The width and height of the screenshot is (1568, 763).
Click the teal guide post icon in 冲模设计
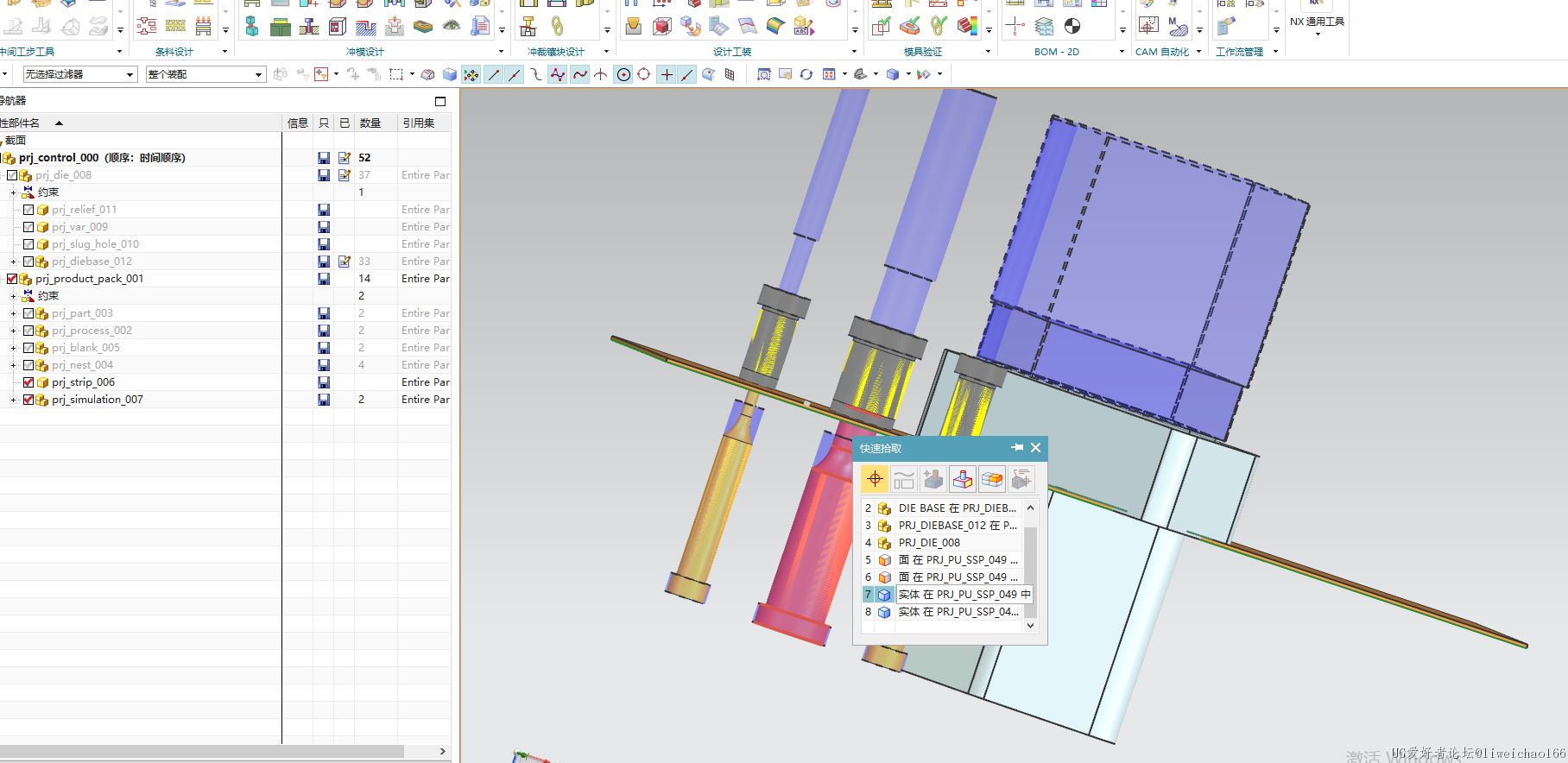(x=251, y=26)
